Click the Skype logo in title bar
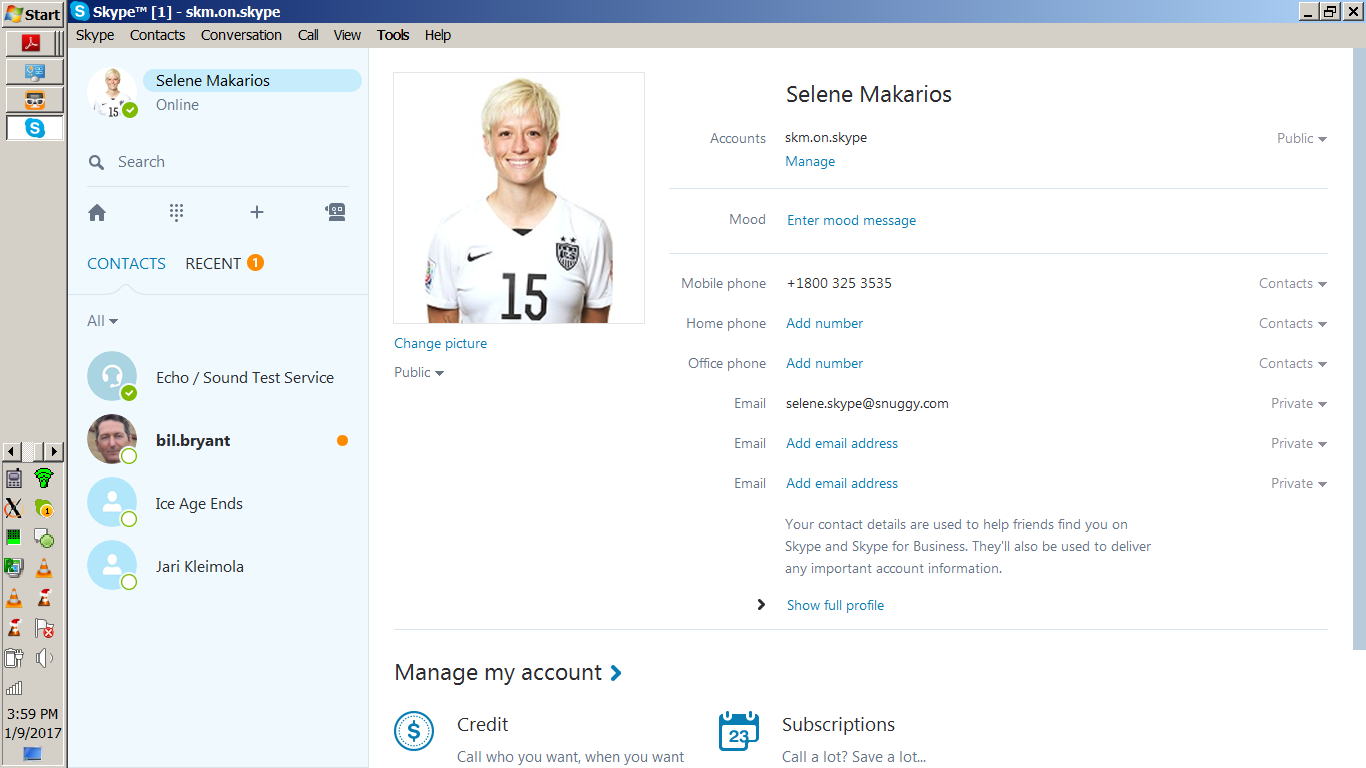This screenshot has height=768, width=1366. click(x=80, y=12)
